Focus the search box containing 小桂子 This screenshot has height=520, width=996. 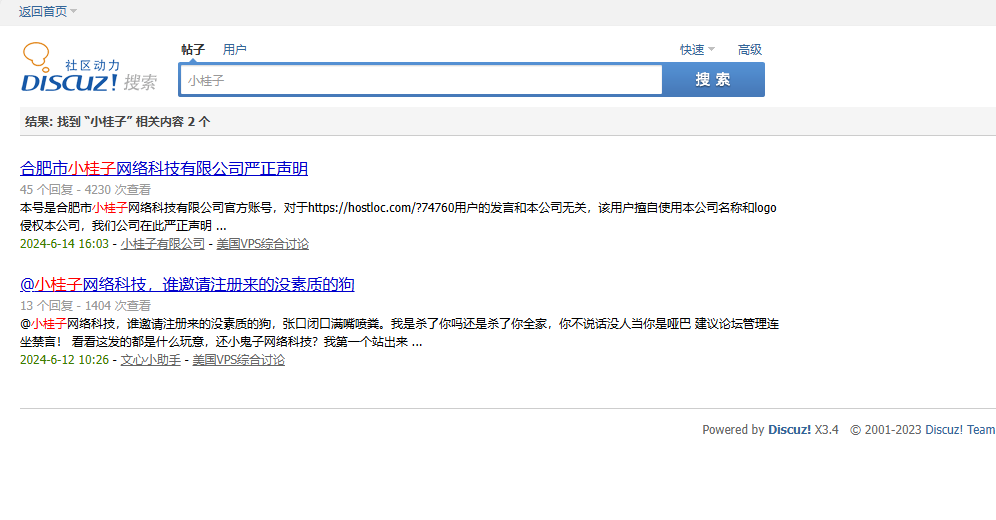pos(420,80)
